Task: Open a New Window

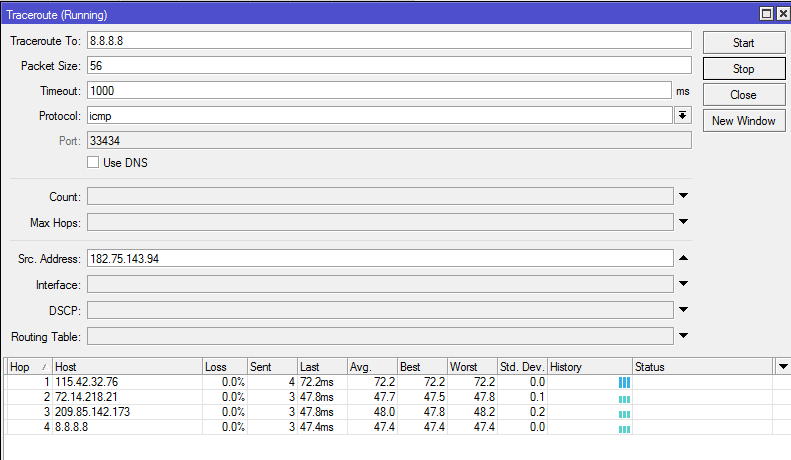Action: click(x=743, y=121)
